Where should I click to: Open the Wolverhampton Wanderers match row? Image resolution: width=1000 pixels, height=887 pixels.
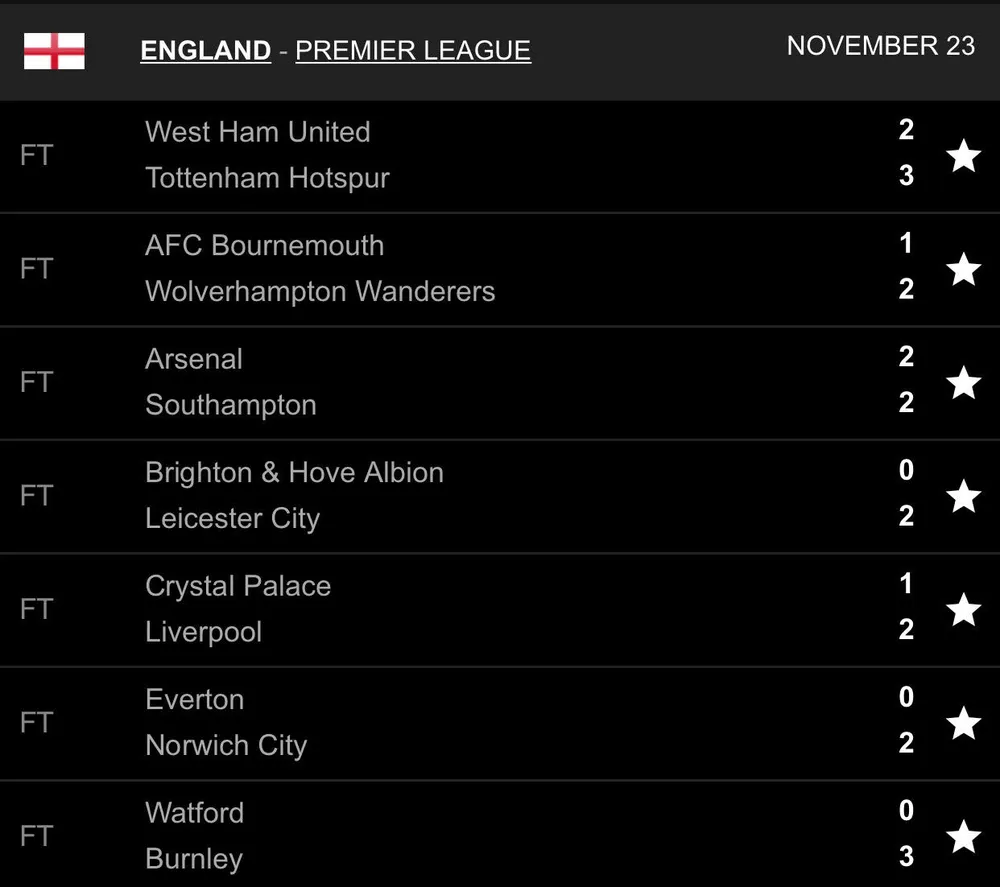[320, 292]
